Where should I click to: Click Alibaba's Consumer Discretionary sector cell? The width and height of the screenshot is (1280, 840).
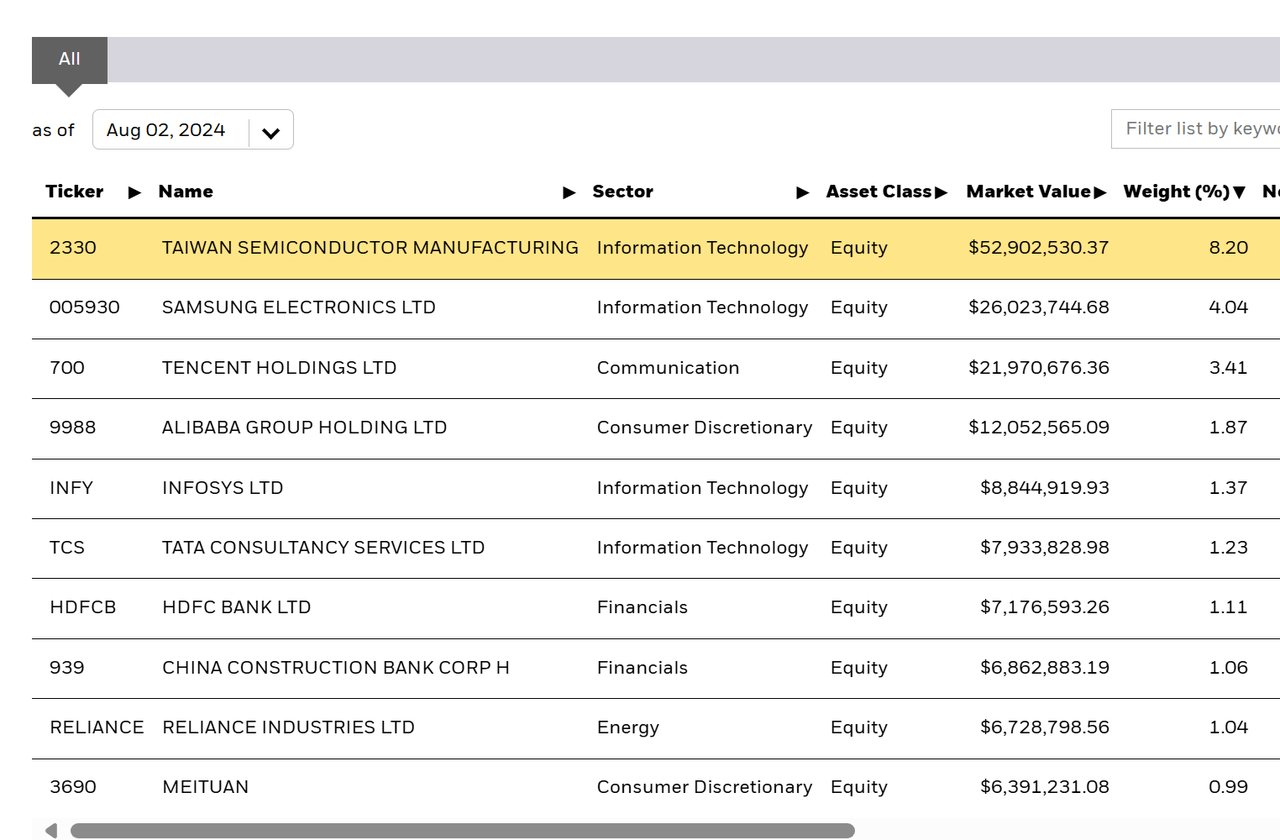(x=705, y=427)
